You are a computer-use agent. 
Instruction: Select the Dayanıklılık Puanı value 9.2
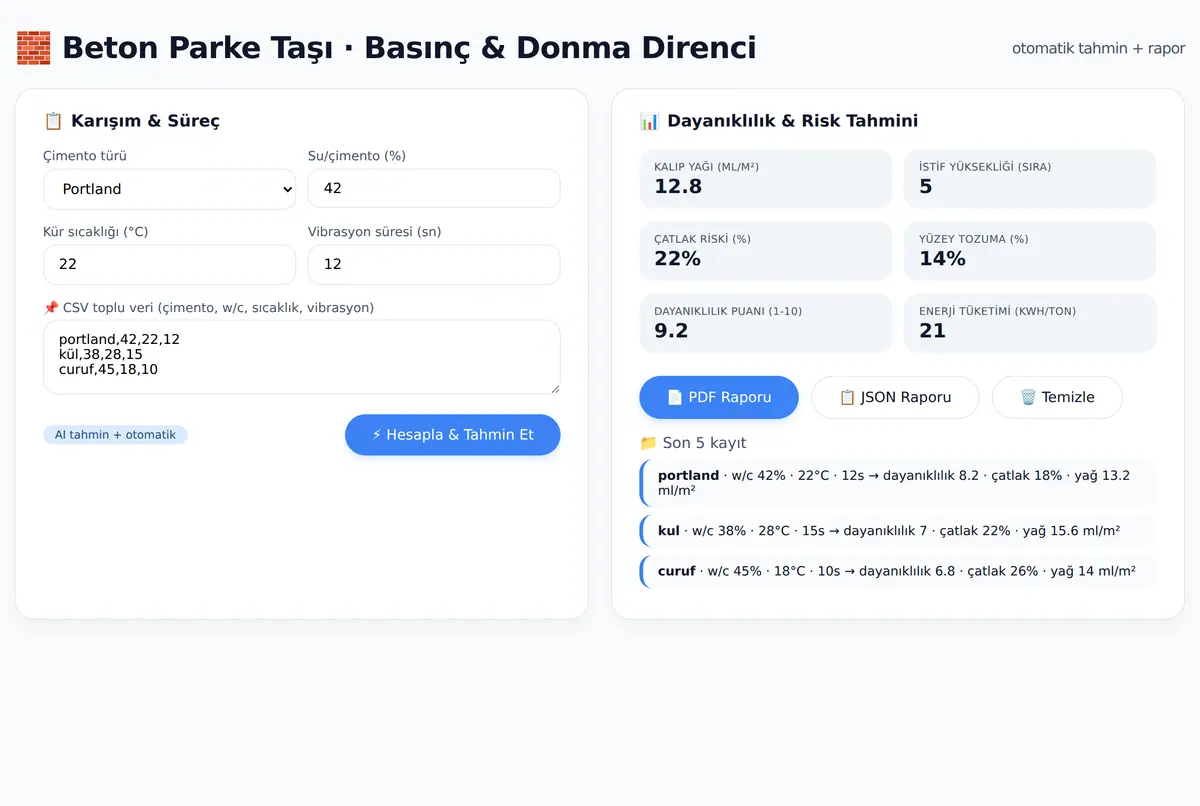[672, 331]
